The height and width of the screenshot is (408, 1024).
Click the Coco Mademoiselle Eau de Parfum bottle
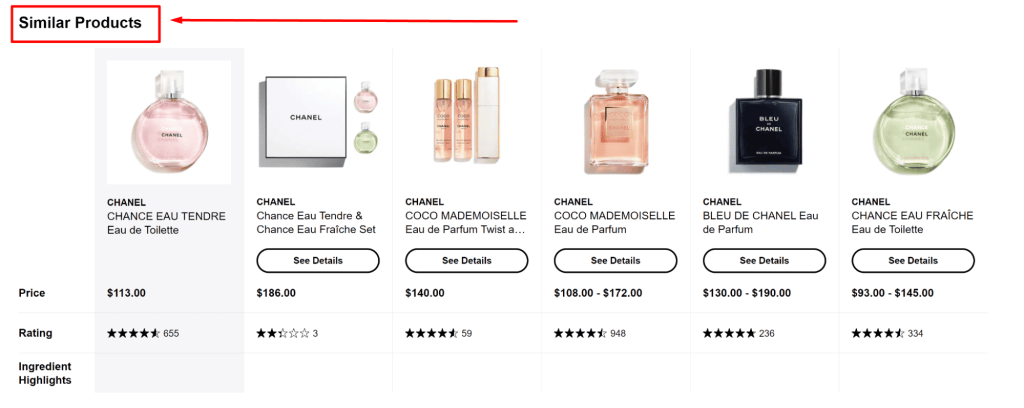[615, 120]
